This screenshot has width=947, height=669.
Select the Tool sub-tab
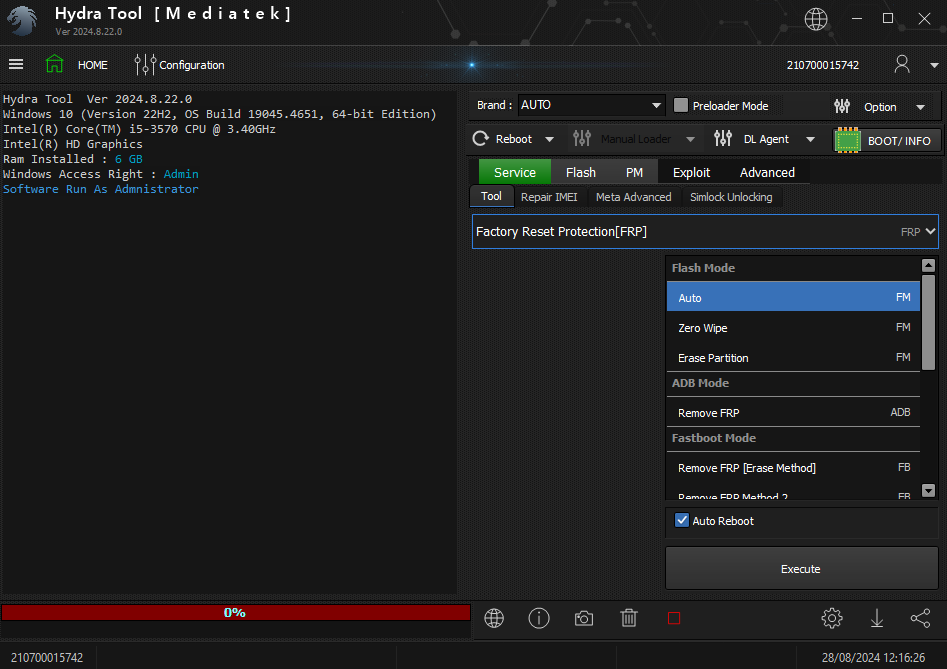click(x=492, y=196)
